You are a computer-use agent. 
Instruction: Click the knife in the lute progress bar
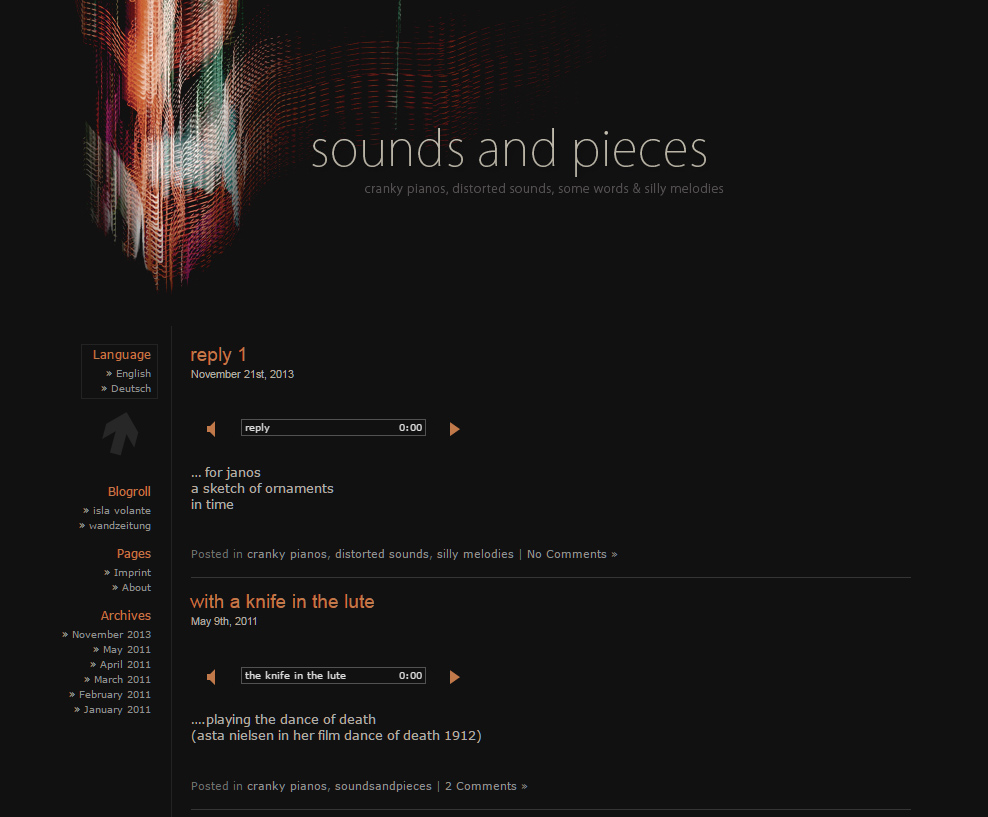333,676
